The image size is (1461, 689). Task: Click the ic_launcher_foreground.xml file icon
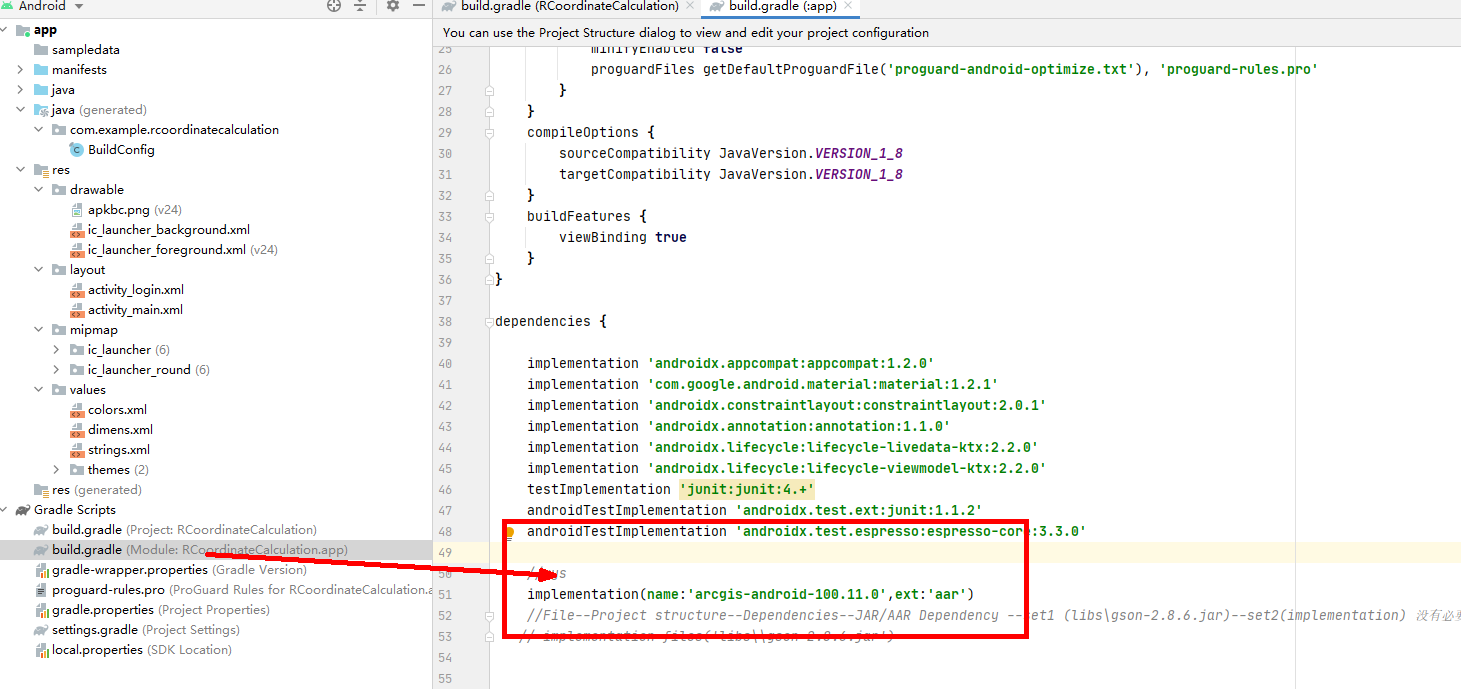pos(77,250)
